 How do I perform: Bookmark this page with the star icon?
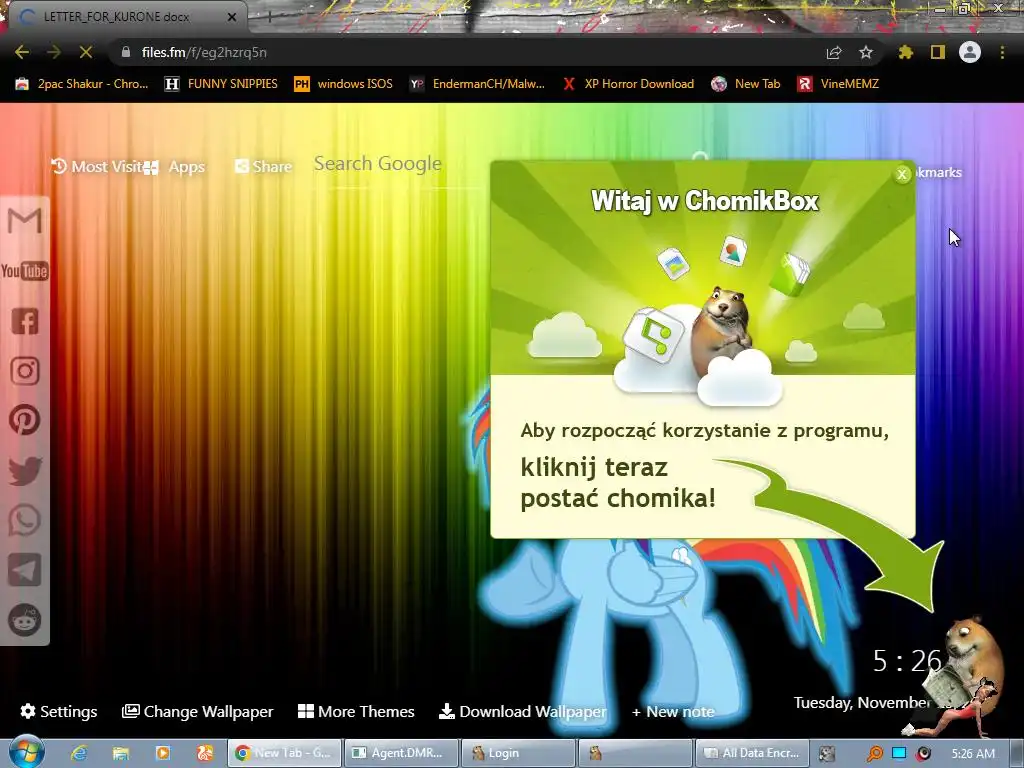pyautogui.click(x=866, y=52)
